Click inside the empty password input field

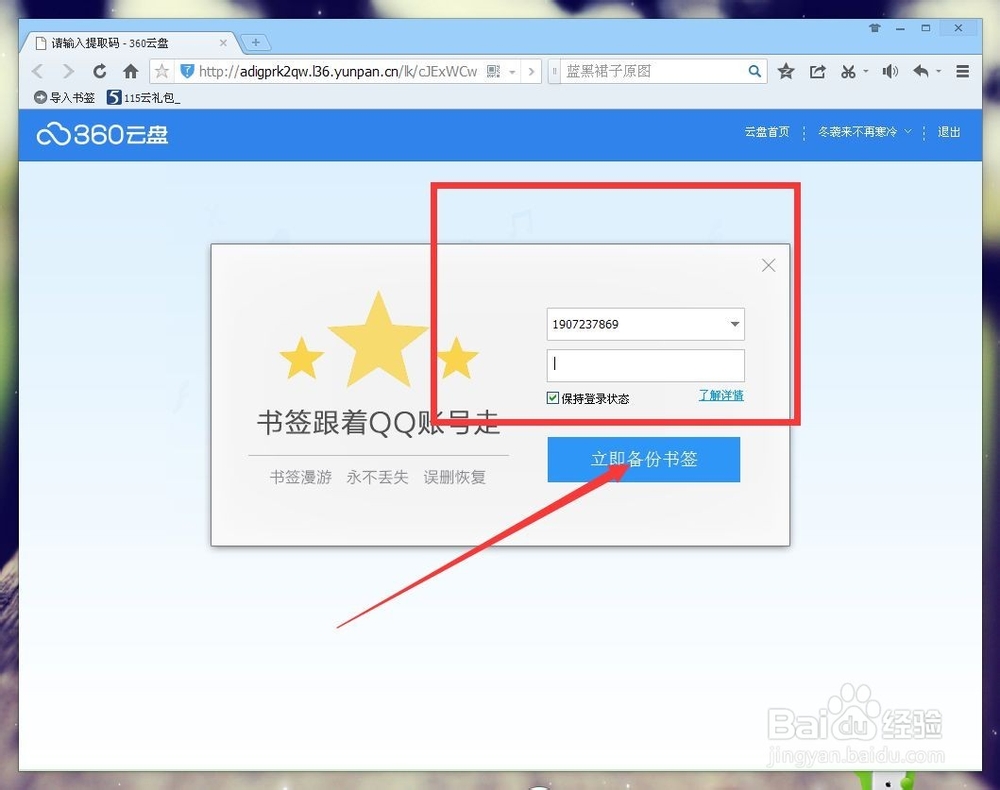pyautogui.click(x=645, y=365)
